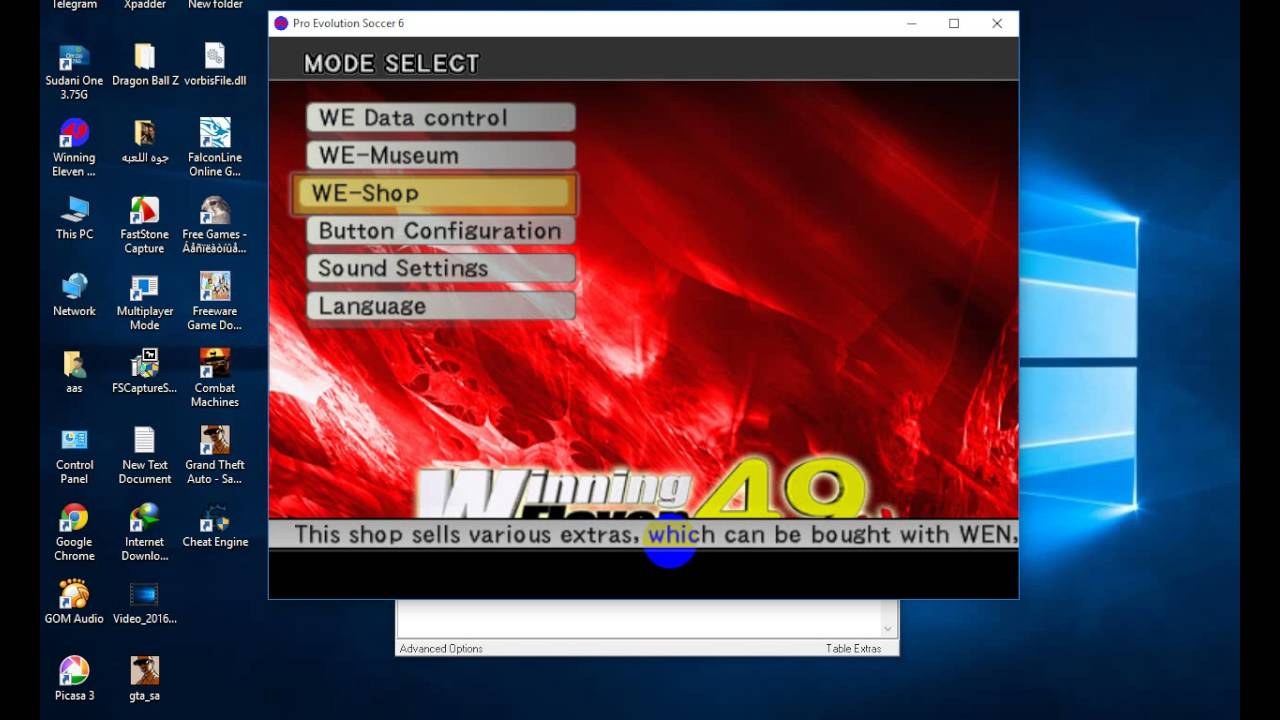Open the Cheat Engine desktop shortcut

[x=215, y=526]
